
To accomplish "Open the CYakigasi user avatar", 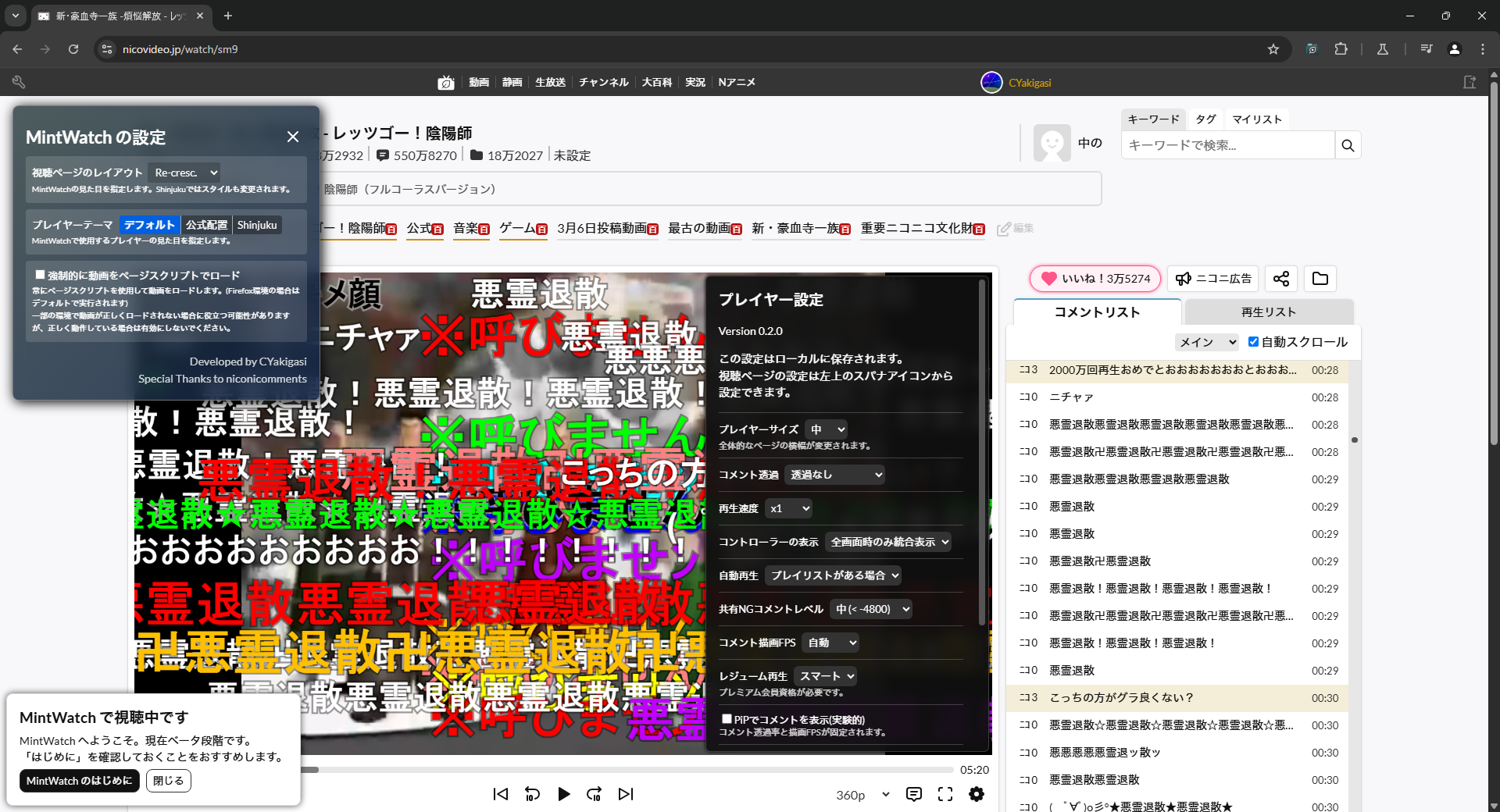I will click(x=991, y=82).
